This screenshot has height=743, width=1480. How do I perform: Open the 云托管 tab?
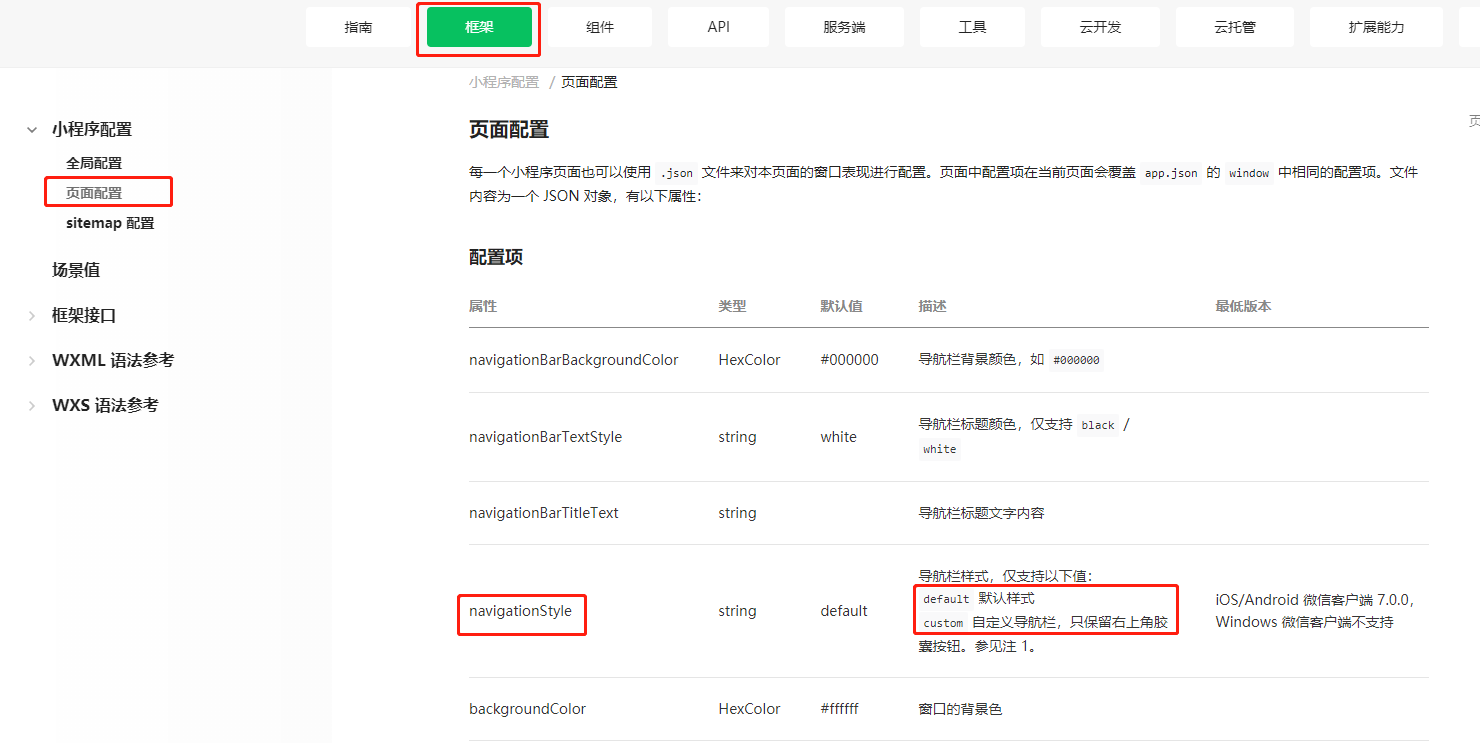[1235, 27]
